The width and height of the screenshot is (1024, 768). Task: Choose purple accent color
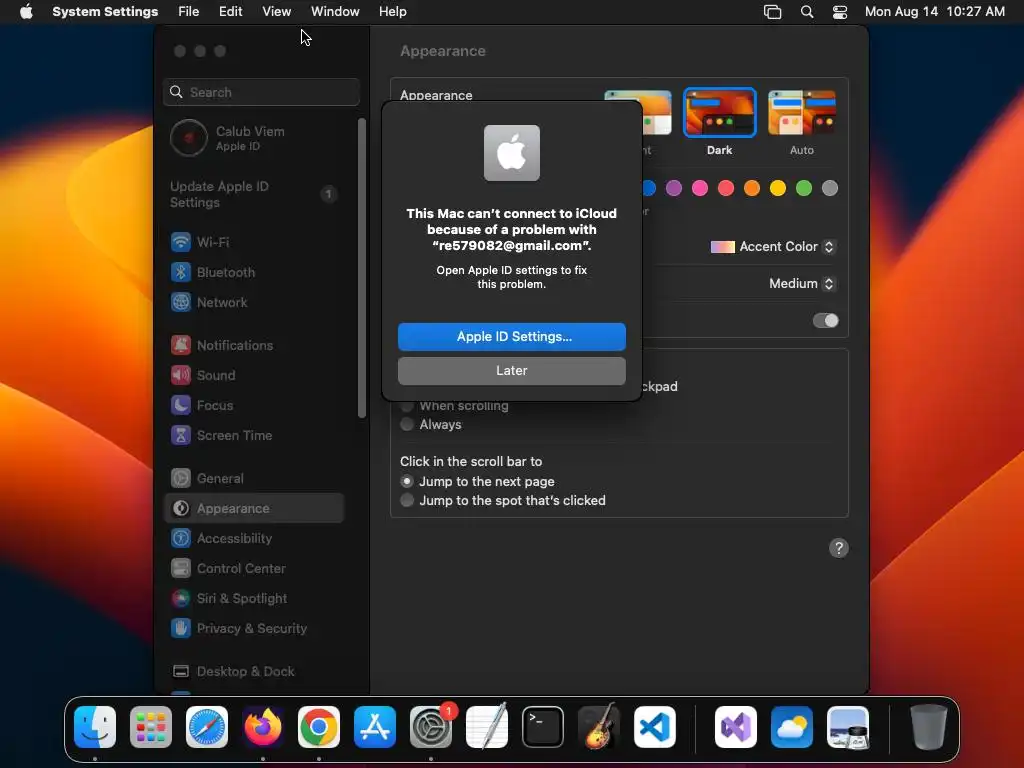[x=674, y=189]
